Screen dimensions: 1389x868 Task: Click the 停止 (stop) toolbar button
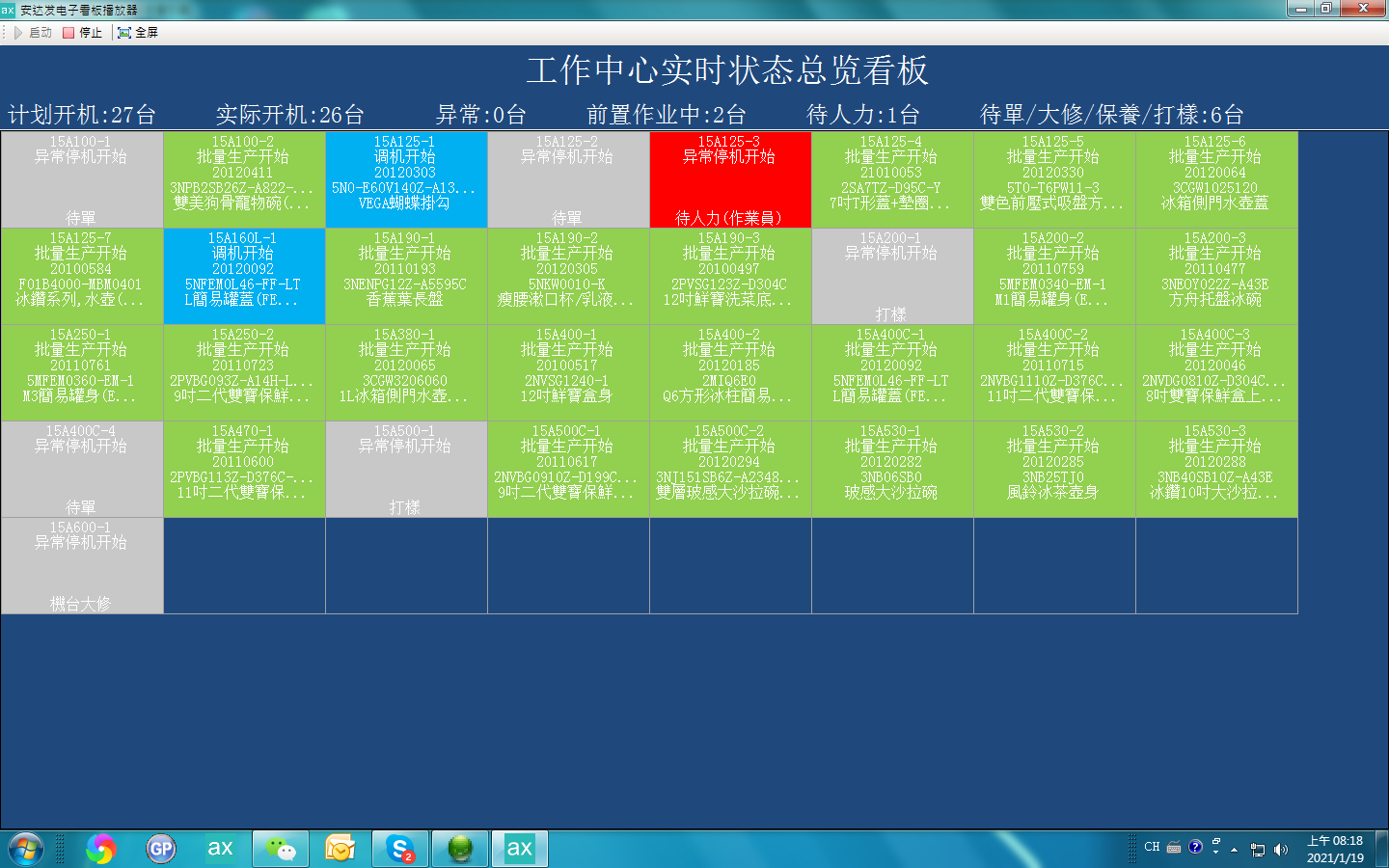[x=83, y=32]
